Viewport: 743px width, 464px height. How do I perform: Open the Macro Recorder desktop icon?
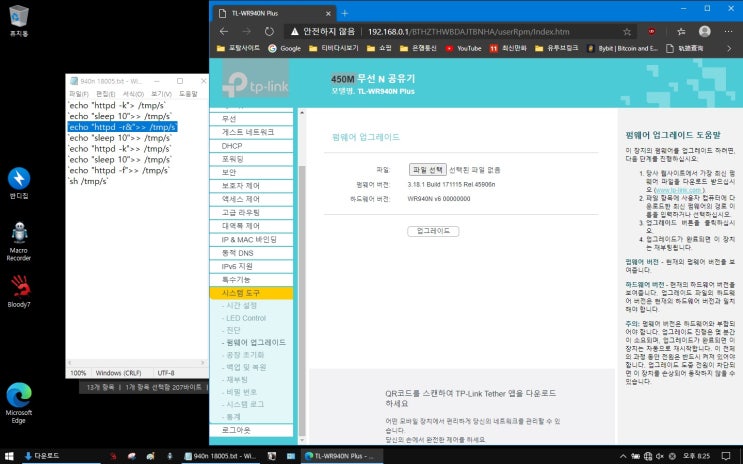19,241
